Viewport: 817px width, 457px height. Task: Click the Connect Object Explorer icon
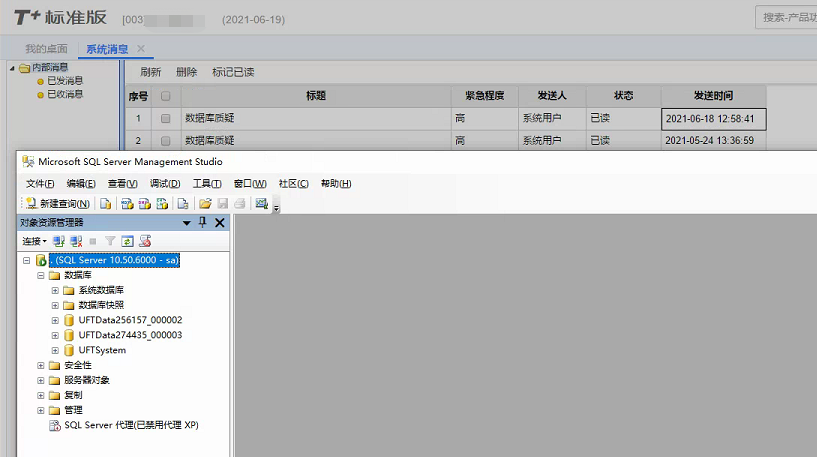pos(59,241)
